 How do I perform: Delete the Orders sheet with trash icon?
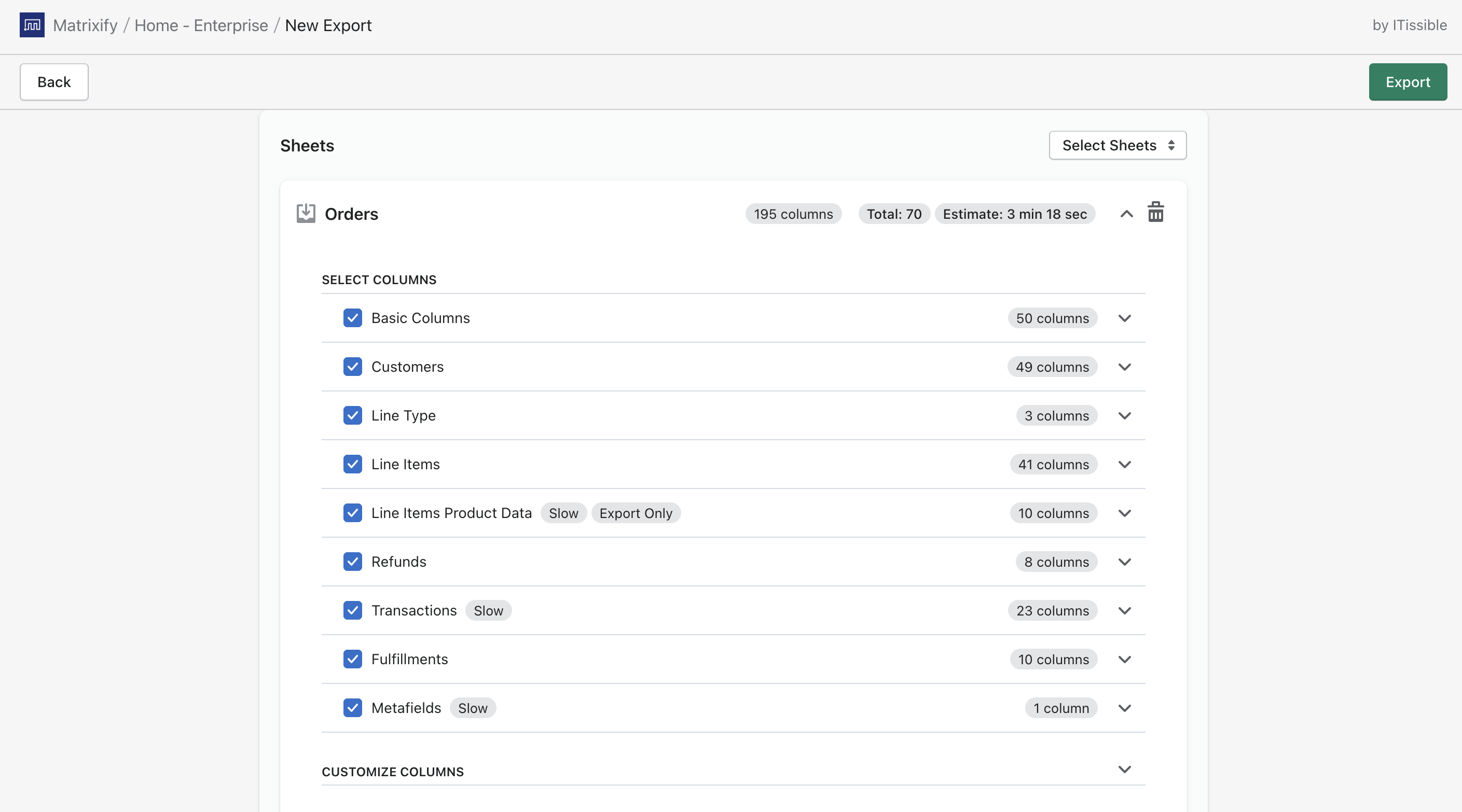1155,212
